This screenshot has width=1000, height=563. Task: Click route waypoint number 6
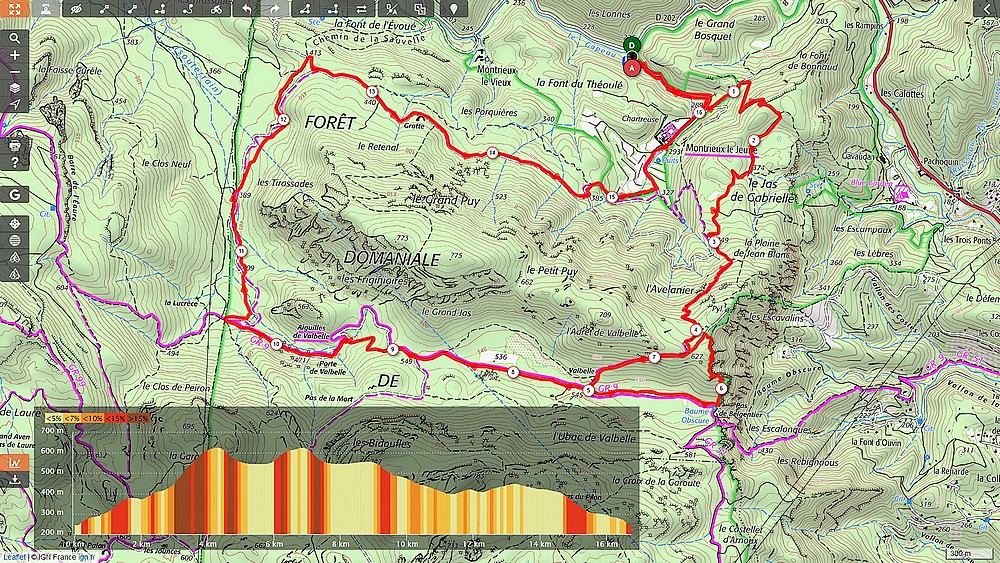pos(721,388)
